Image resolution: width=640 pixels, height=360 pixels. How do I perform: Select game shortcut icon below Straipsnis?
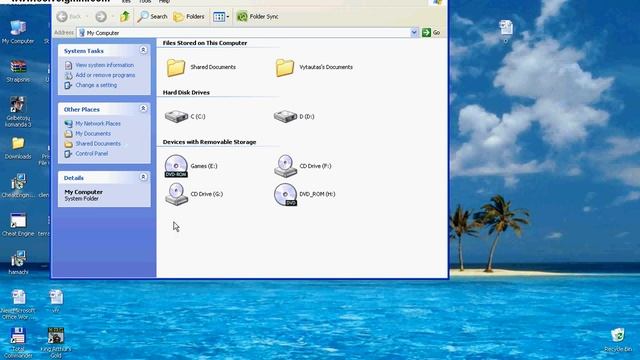pyautogui.click(x=18, y=105)
